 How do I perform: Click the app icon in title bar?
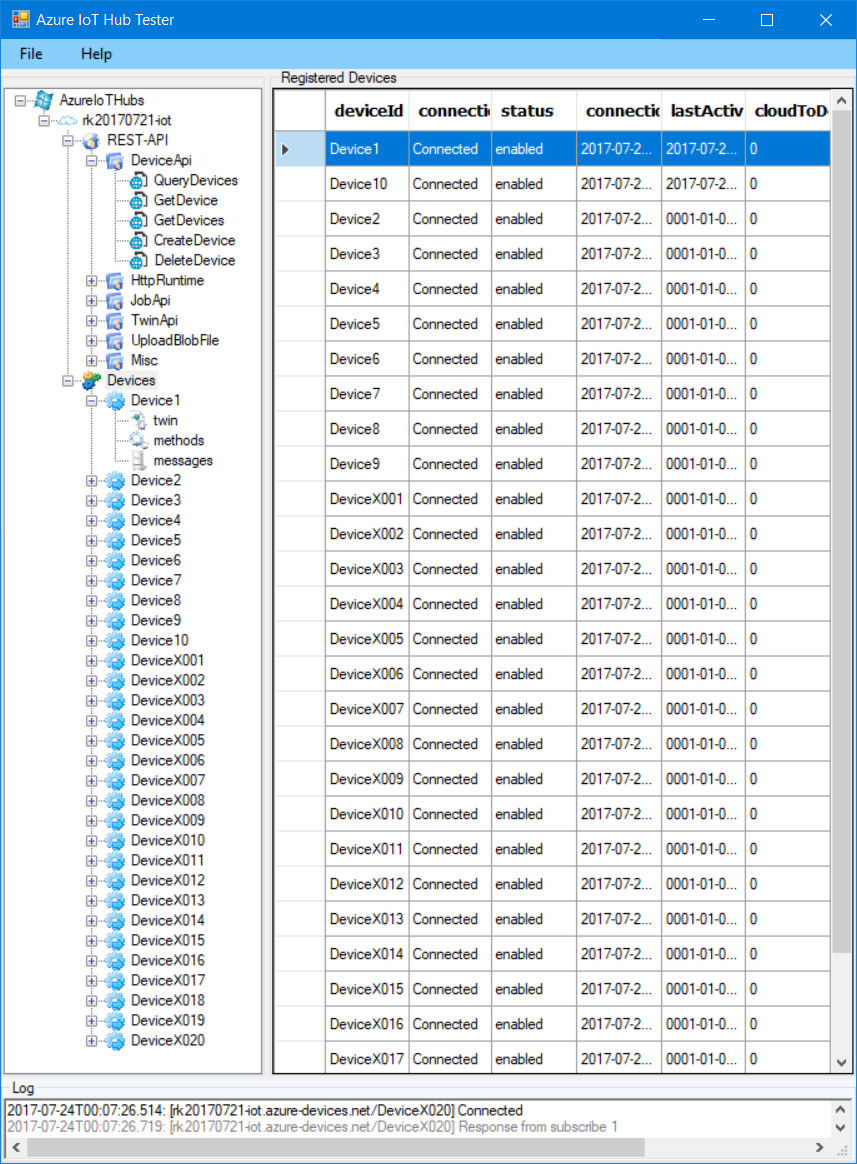(x=20, y=19)
